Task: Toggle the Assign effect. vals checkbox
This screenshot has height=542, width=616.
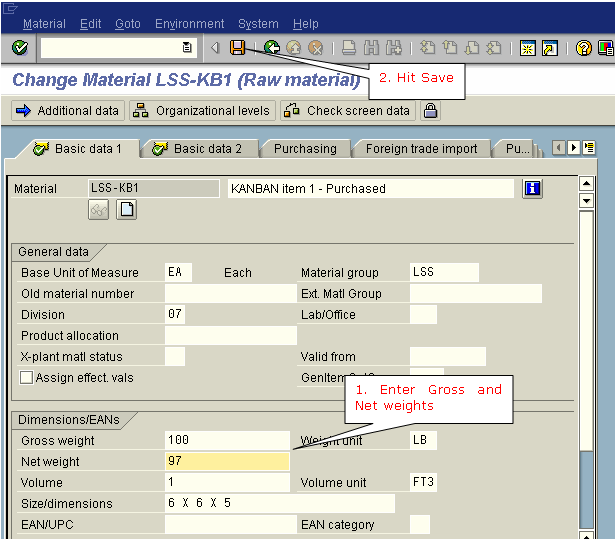Action: 27,378
